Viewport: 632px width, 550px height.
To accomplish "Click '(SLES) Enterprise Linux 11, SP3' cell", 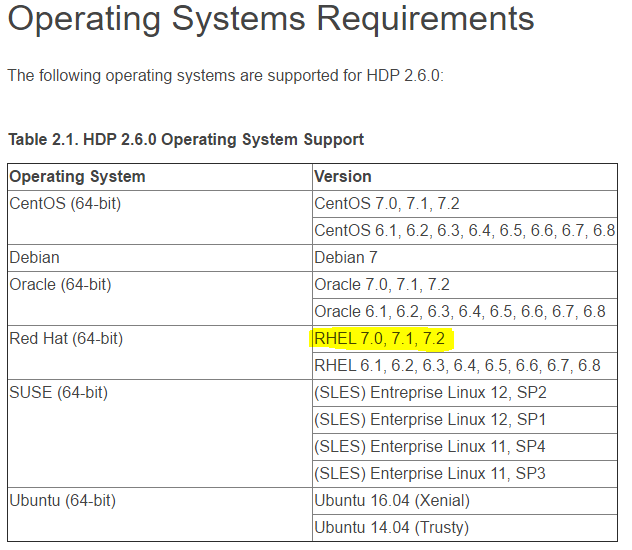I will 465,474.
